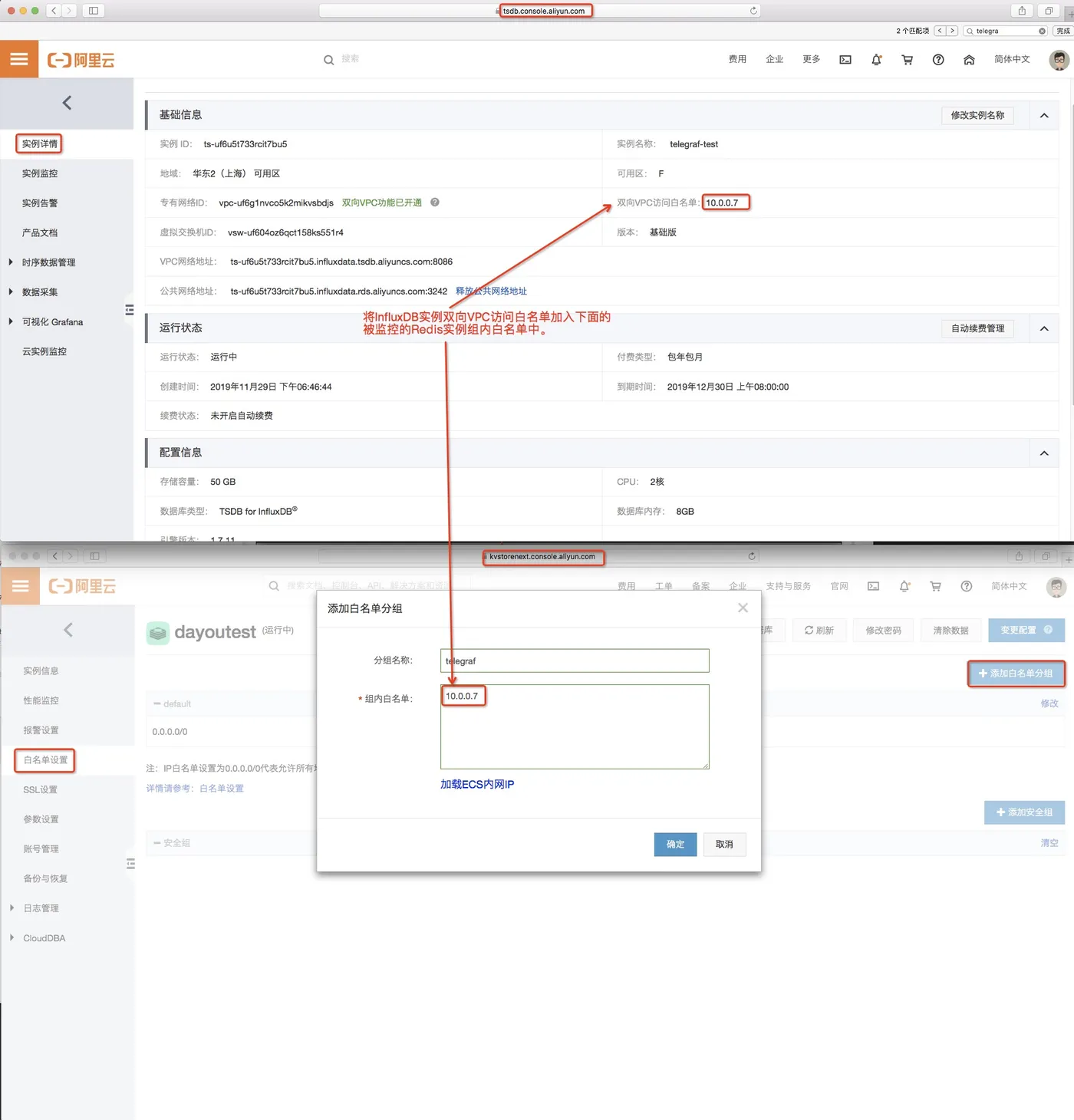Viewport: 1074px width, 1120px height.
Task: Jump to next find match arrow
Action: 952,31
